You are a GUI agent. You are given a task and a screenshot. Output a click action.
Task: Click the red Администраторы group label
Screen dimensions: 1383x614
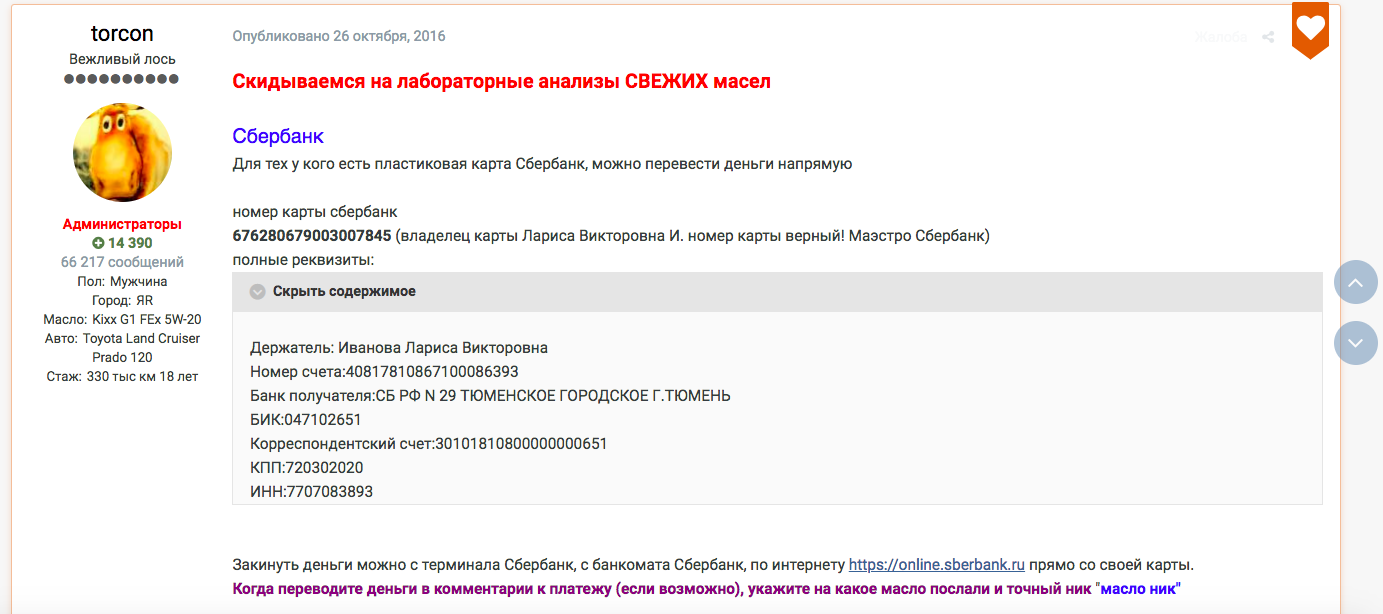122,224
